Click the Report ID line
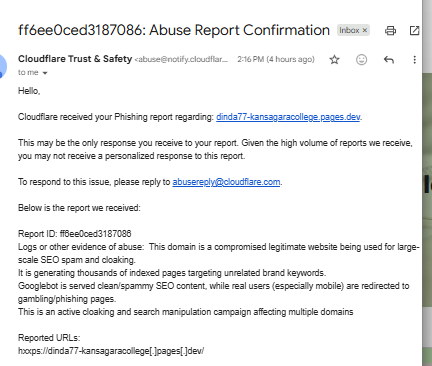 [75, 234]
